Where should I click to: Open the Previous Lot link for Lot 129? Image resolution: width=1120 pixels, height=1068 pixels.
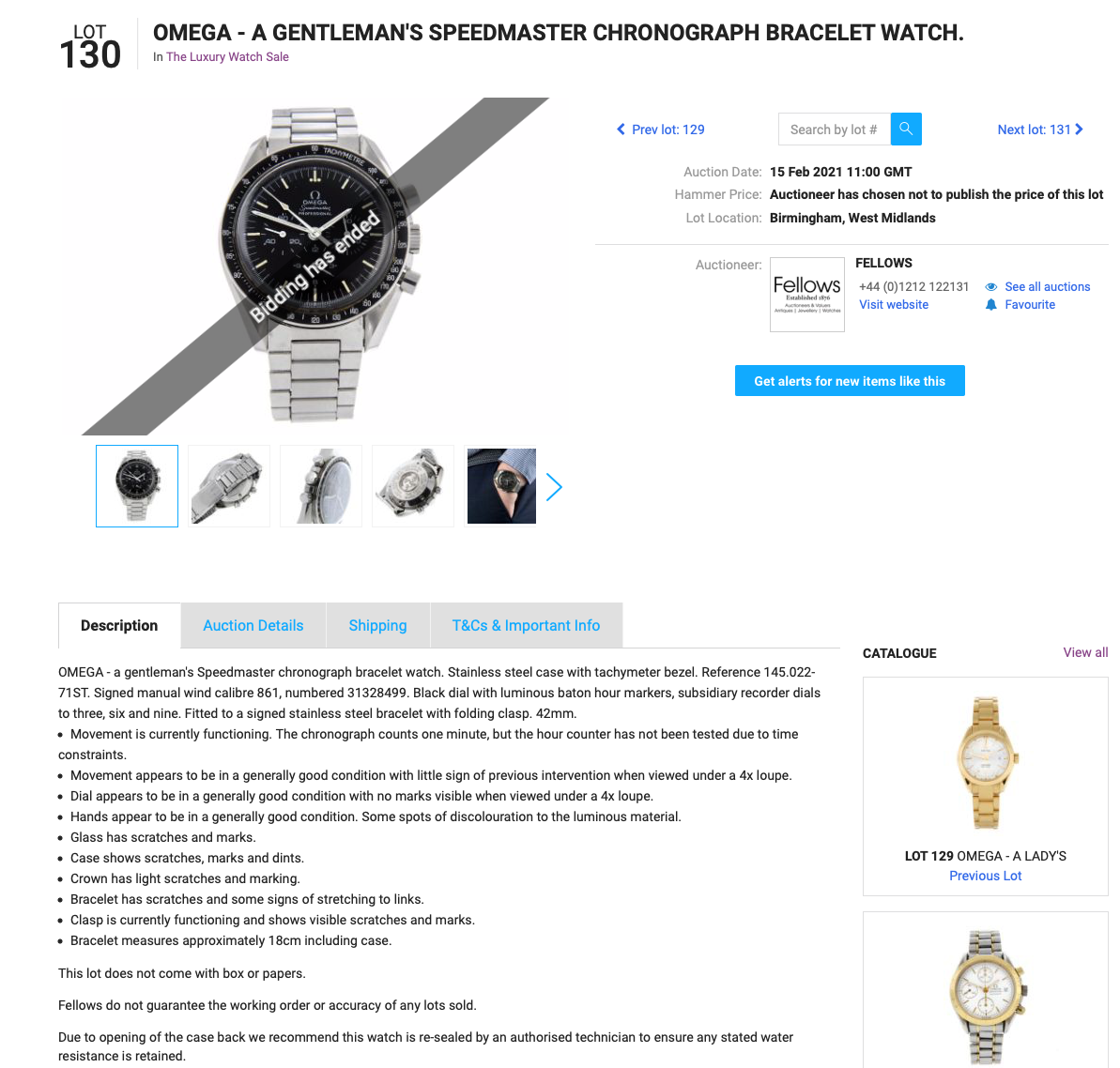click(x=985, y=876)
